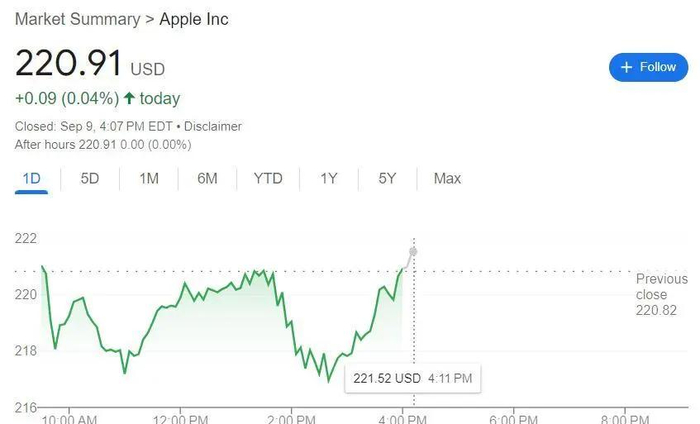
Task: Click the 12:00 PM axis label
Action: [181, 414]
